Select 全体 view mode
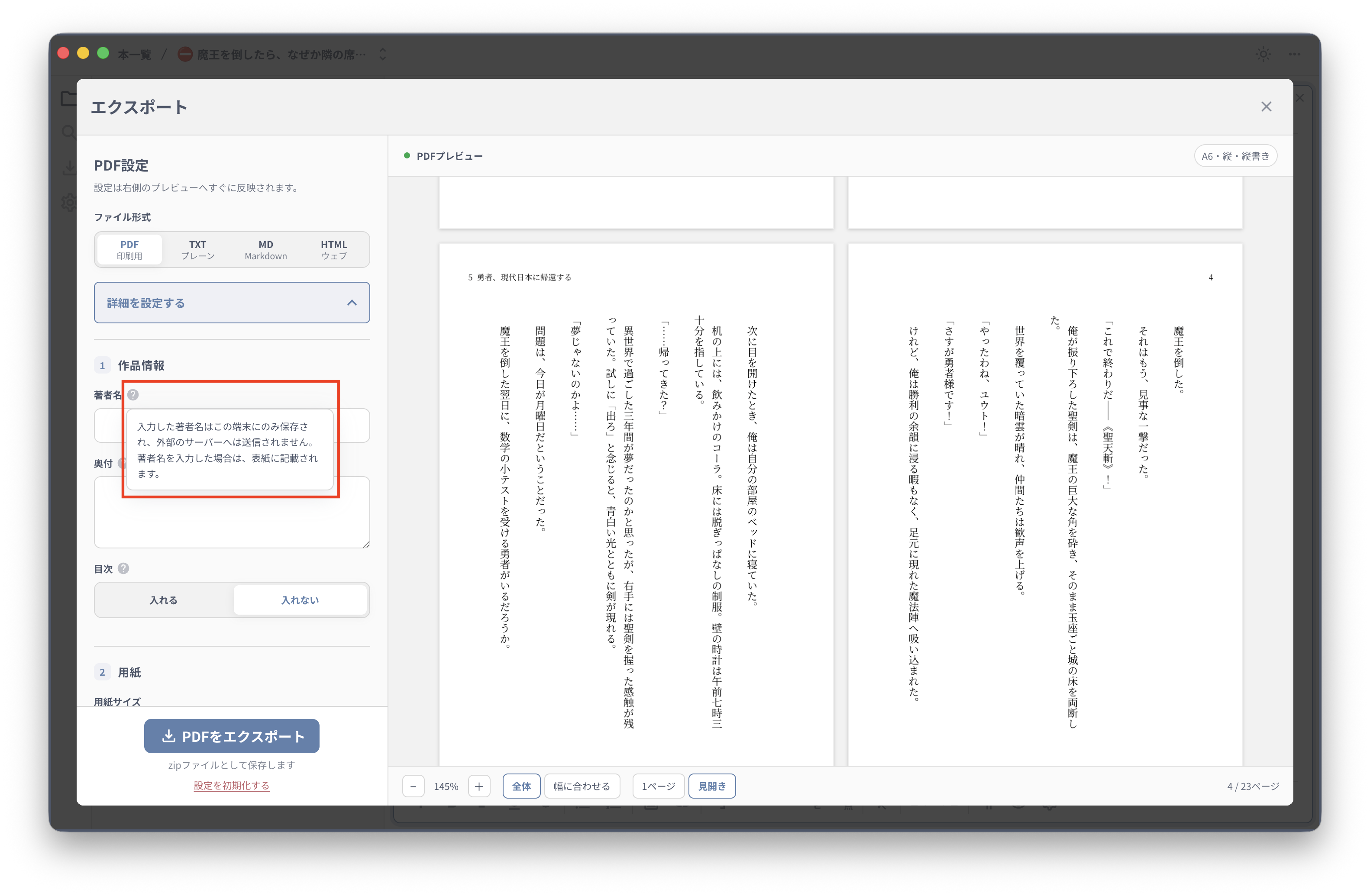The height and width of the screenshot is (896, 1370). point(521,786)
